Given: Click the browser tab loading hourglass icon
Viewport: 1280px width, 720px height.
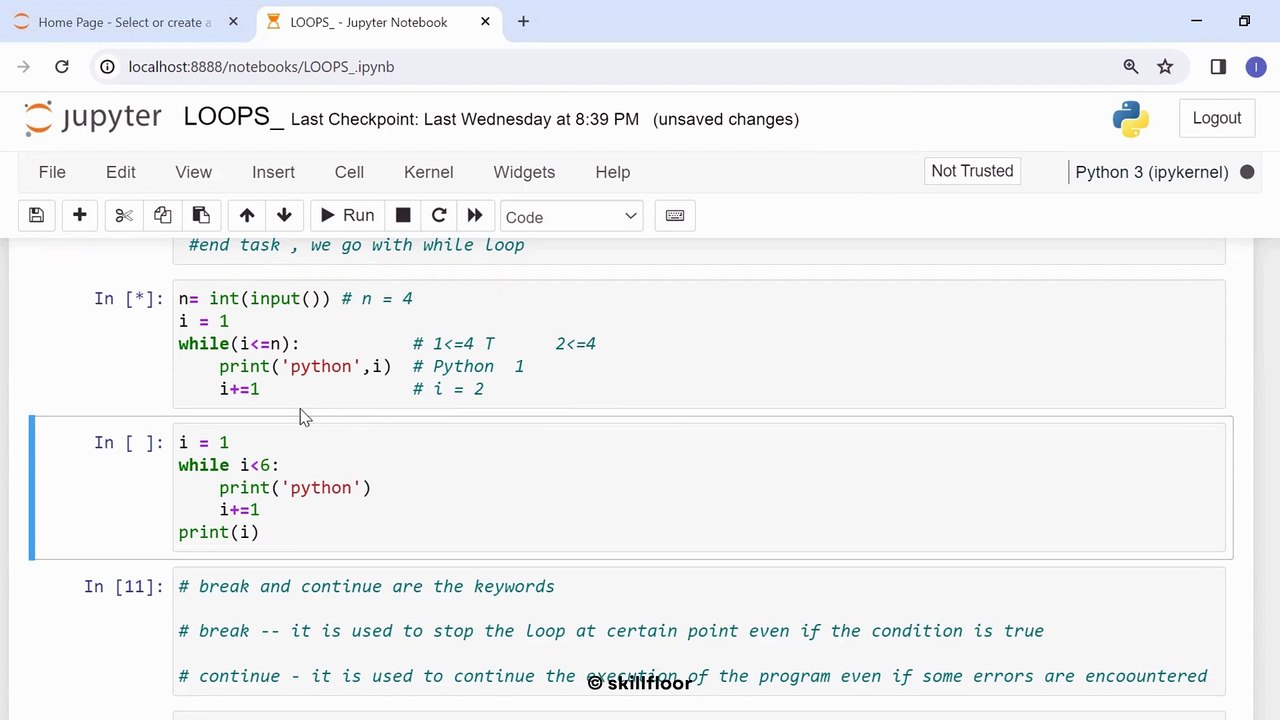Looking at the screenshot, I should (273, 22).
